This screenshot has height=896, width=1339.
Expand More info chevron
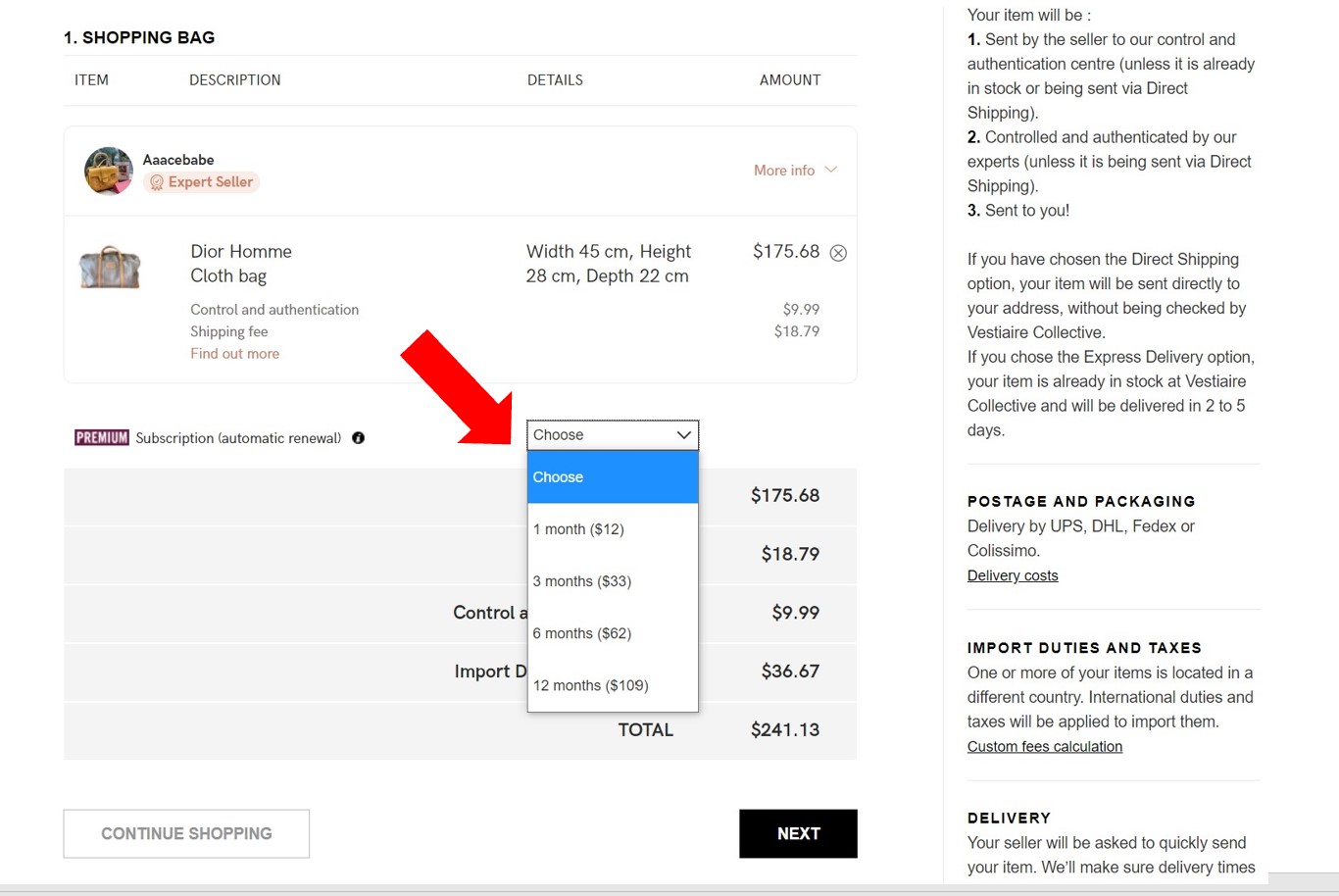(831, 170)
